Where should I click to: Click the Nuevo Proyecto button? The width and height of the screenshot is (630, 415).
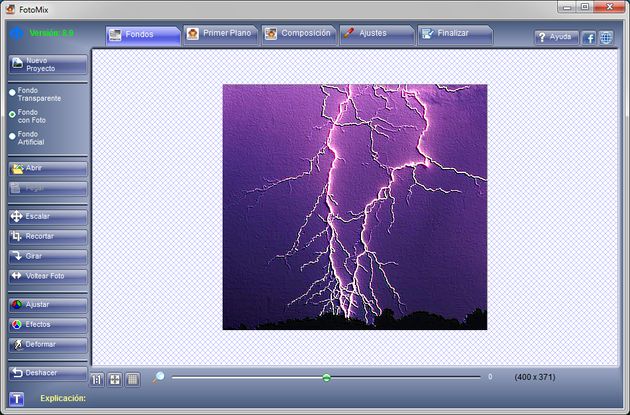point(47,65)
